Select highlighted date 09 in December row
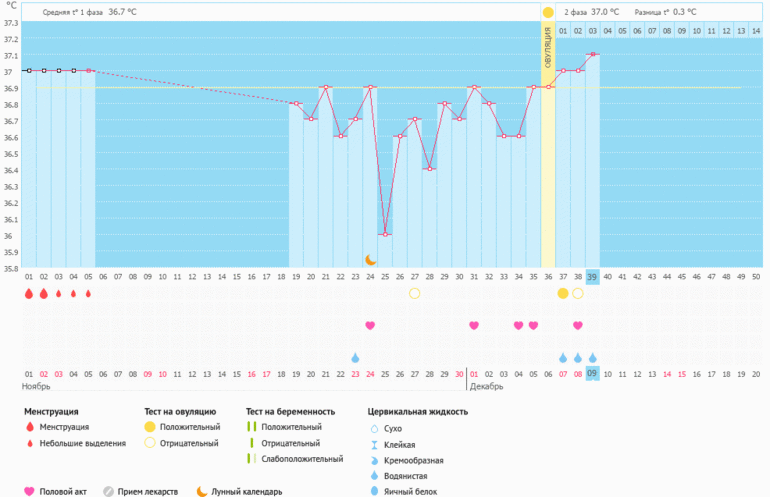Image resolution: width=770 pixels, height=497 pixels. tap(593, 374)
